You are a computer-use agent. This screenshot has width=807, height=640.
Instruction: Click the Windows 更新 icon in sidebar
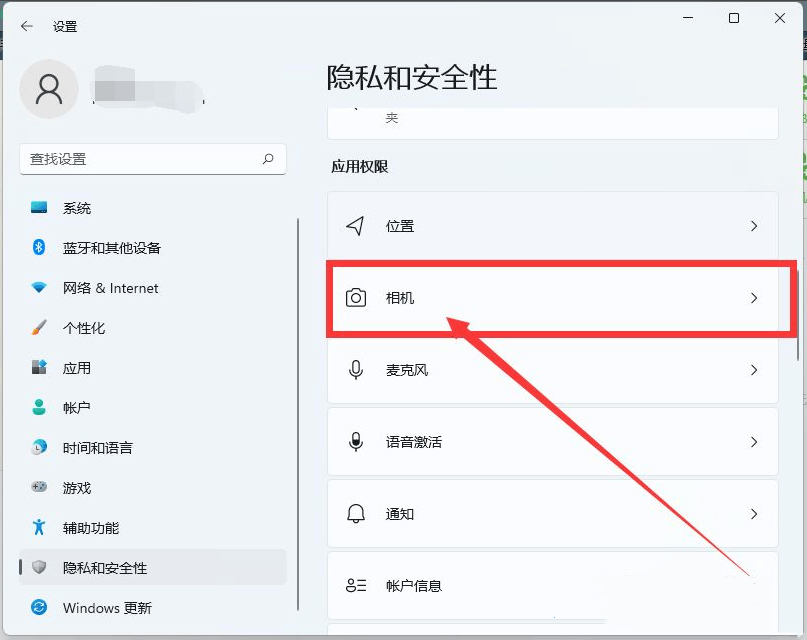coord(38,608)
